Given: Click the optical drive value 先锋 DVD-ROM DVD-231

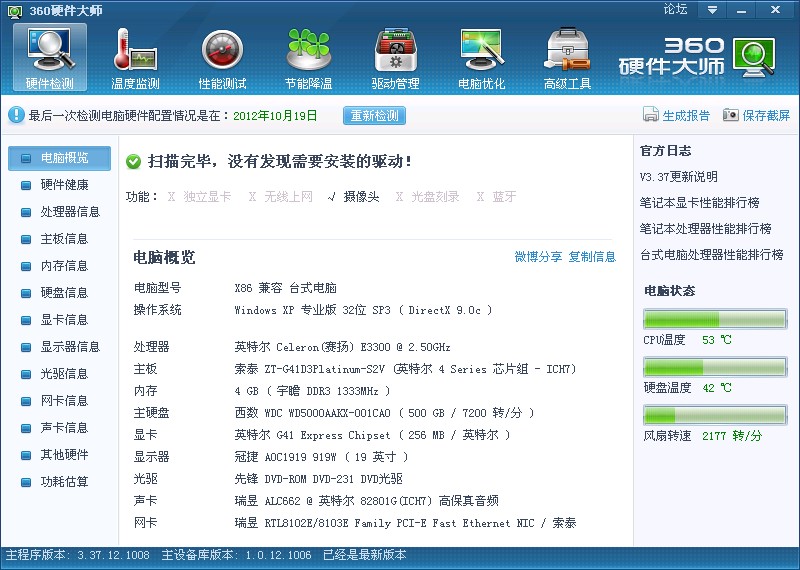Looking at the screenshot, I should 318,479.
